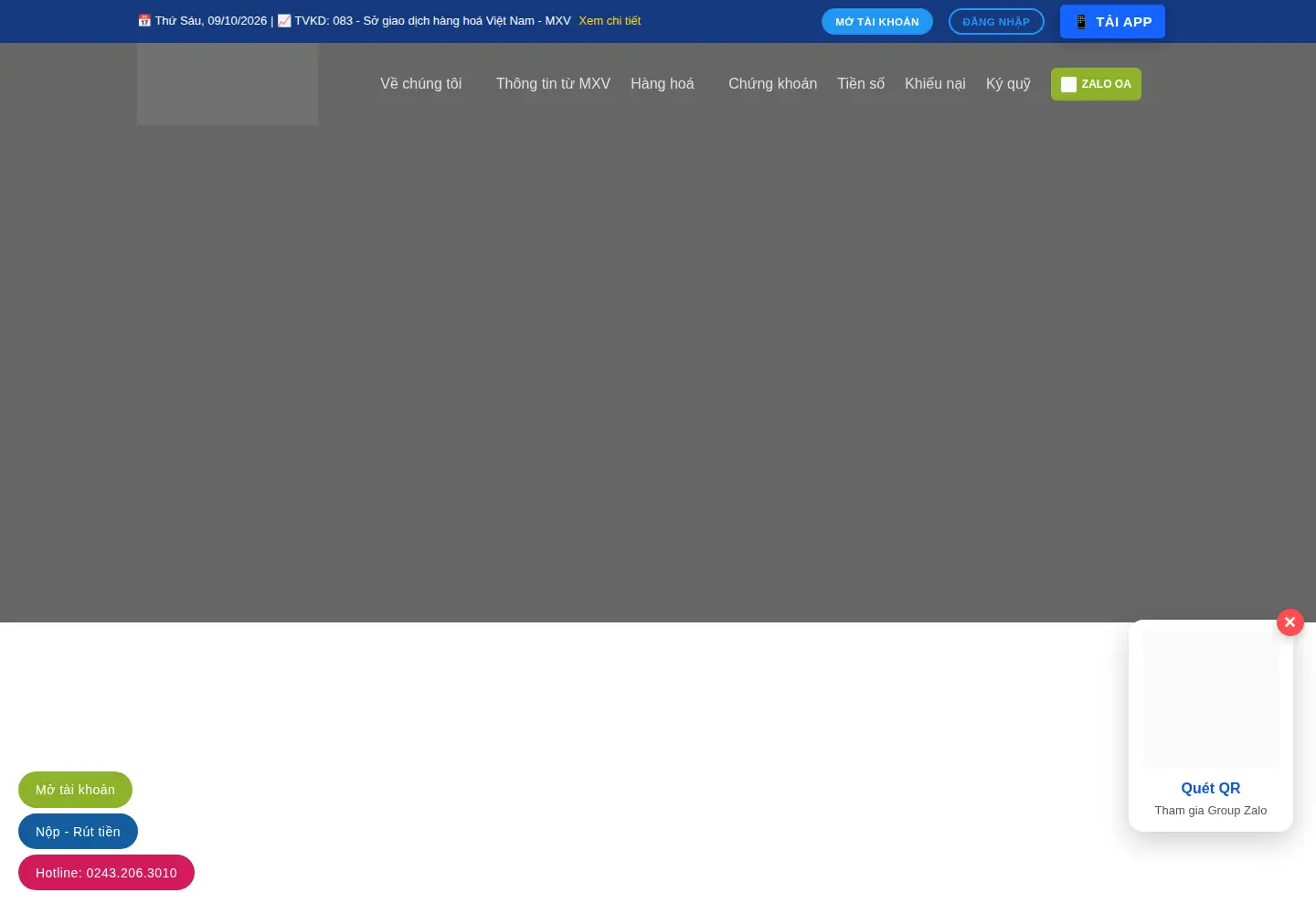Image resolution: width=1316 pixels, height=914 pixels.
Task: Open the Tiền số page
Action: click(x=861, y=84)
